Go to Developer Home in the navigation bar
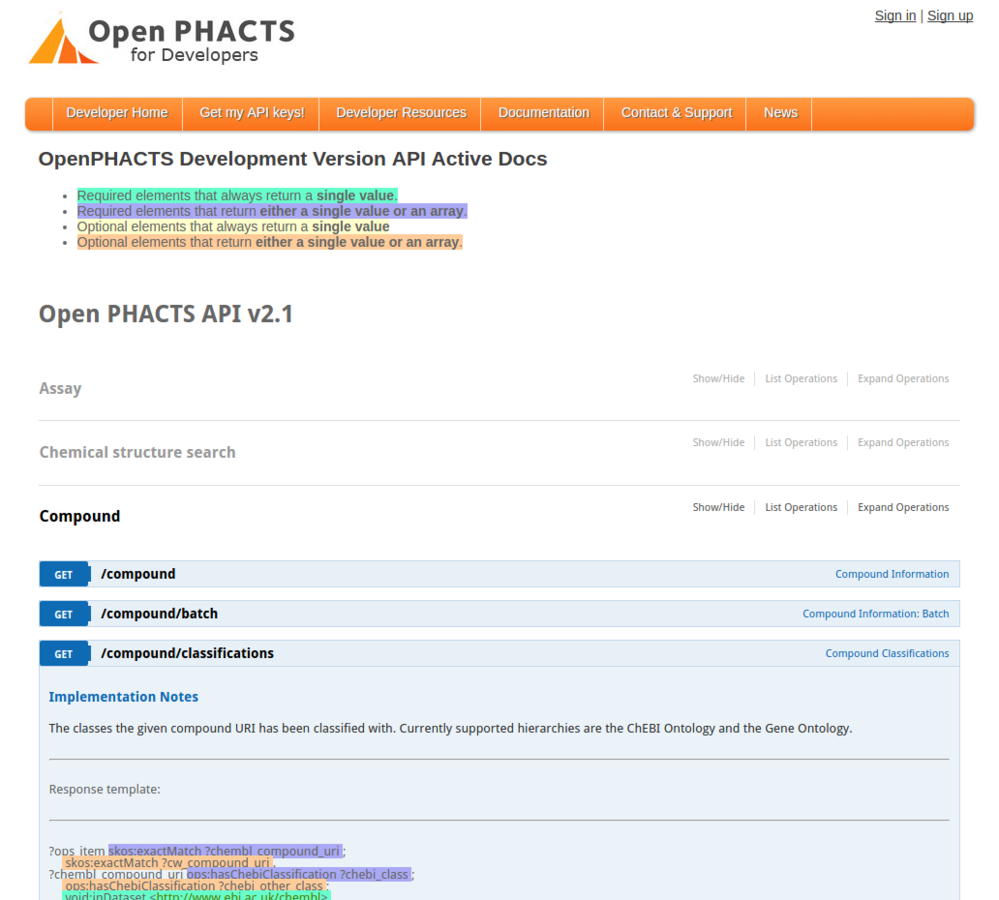The height and width of the screenshot is (900, 999). (x=117, y=113)
